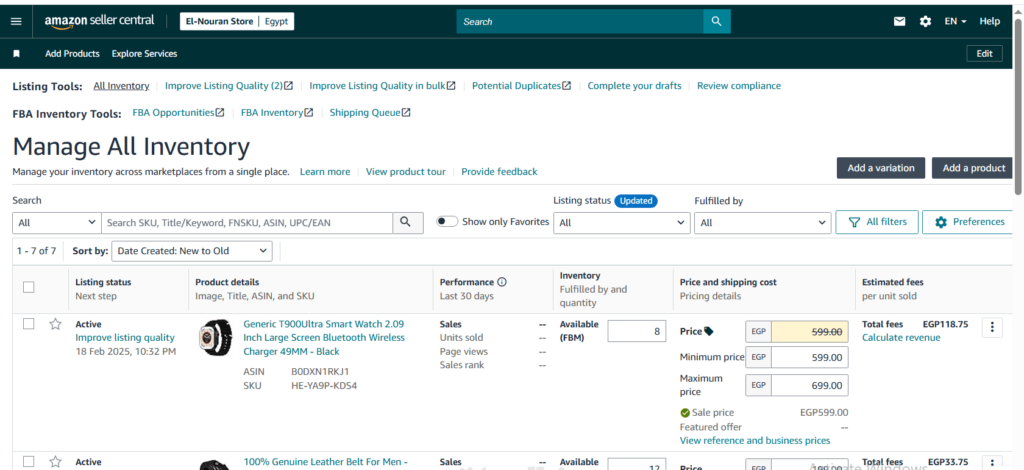Click the Available quantity field showing 8
The image size is (1024, 470).
637,331
